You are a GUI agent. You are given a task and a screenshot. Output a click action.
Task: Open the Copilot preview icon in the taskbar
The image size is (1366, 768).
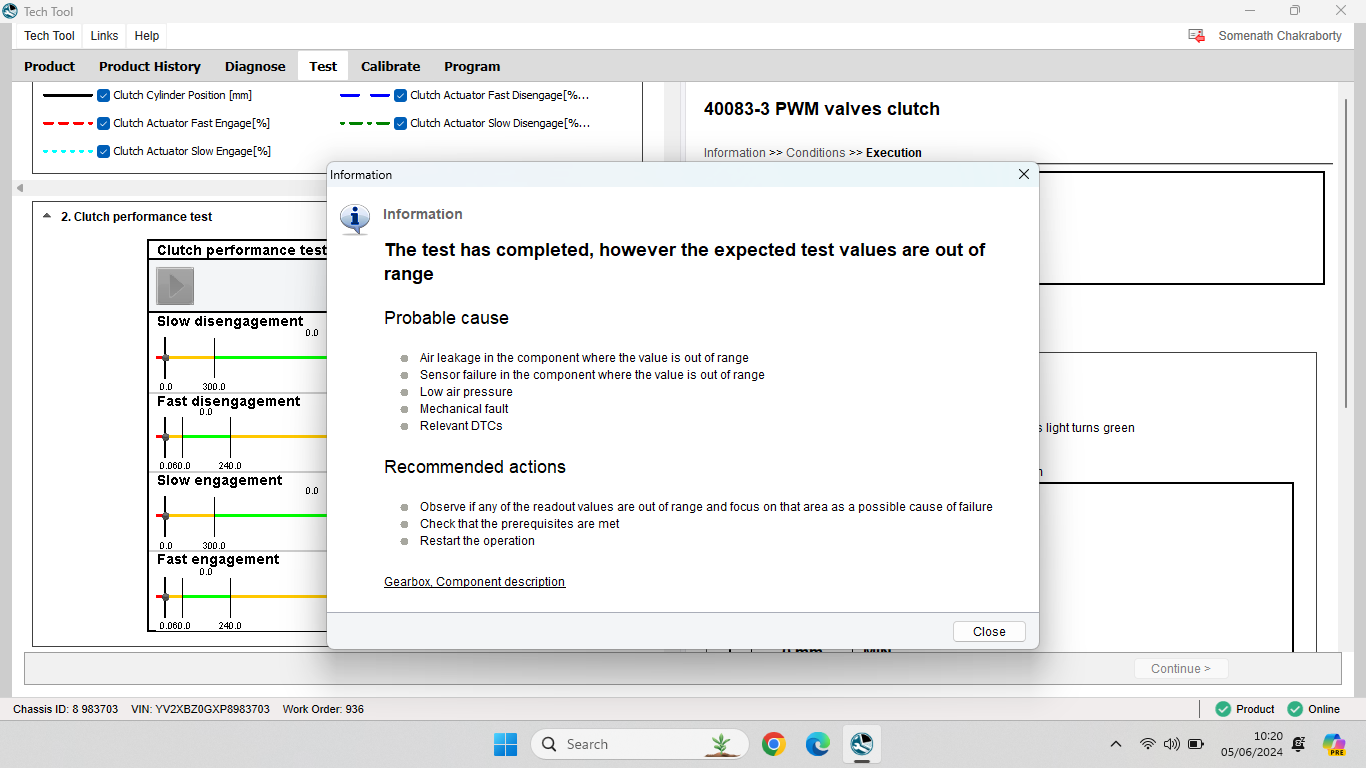pos(1333,744)
